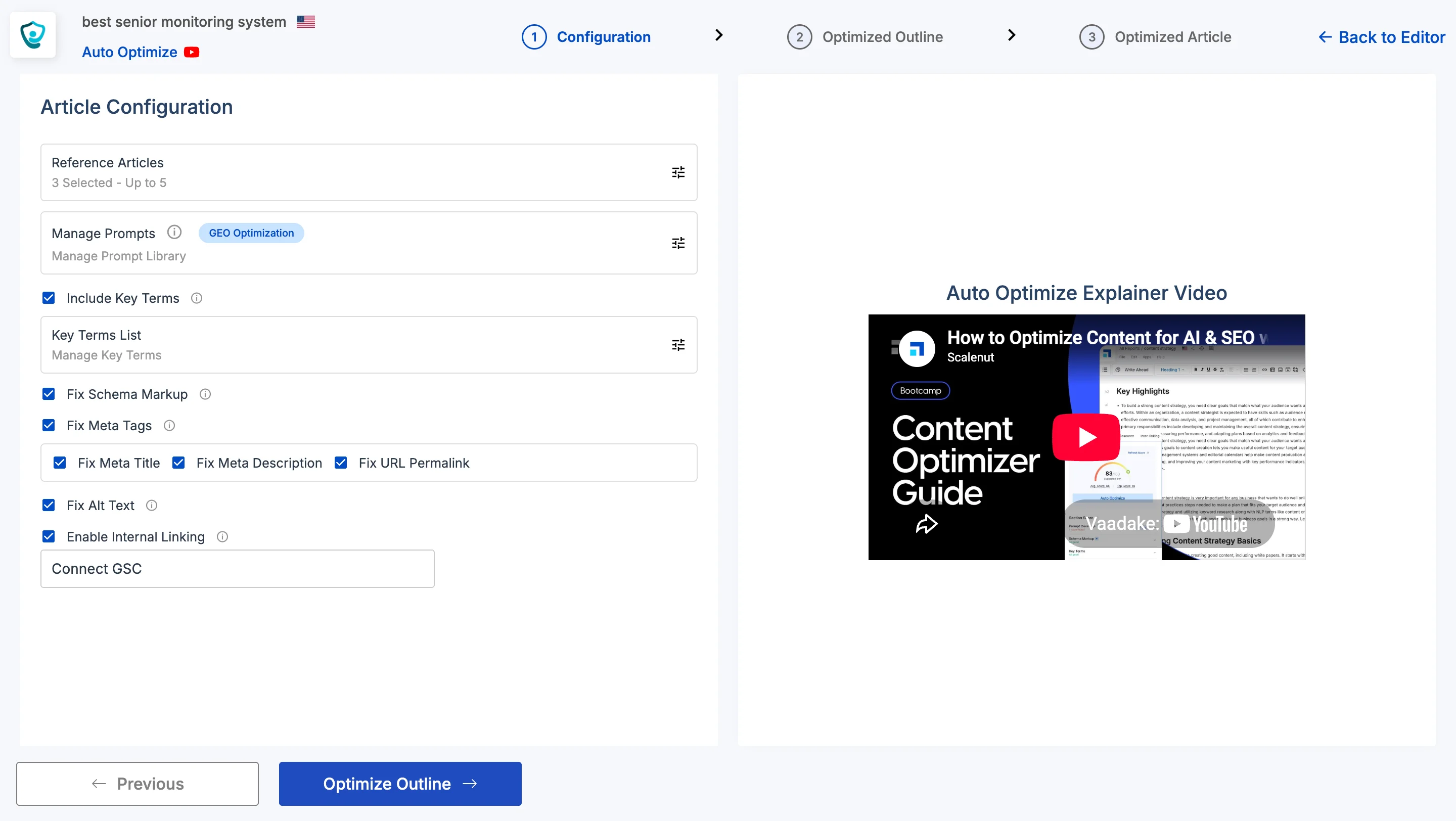Disable Enable Internal Linking checkbox
Image resolution: width=1456 pixels, height=821 pixels.
click(x=49, y=537)
